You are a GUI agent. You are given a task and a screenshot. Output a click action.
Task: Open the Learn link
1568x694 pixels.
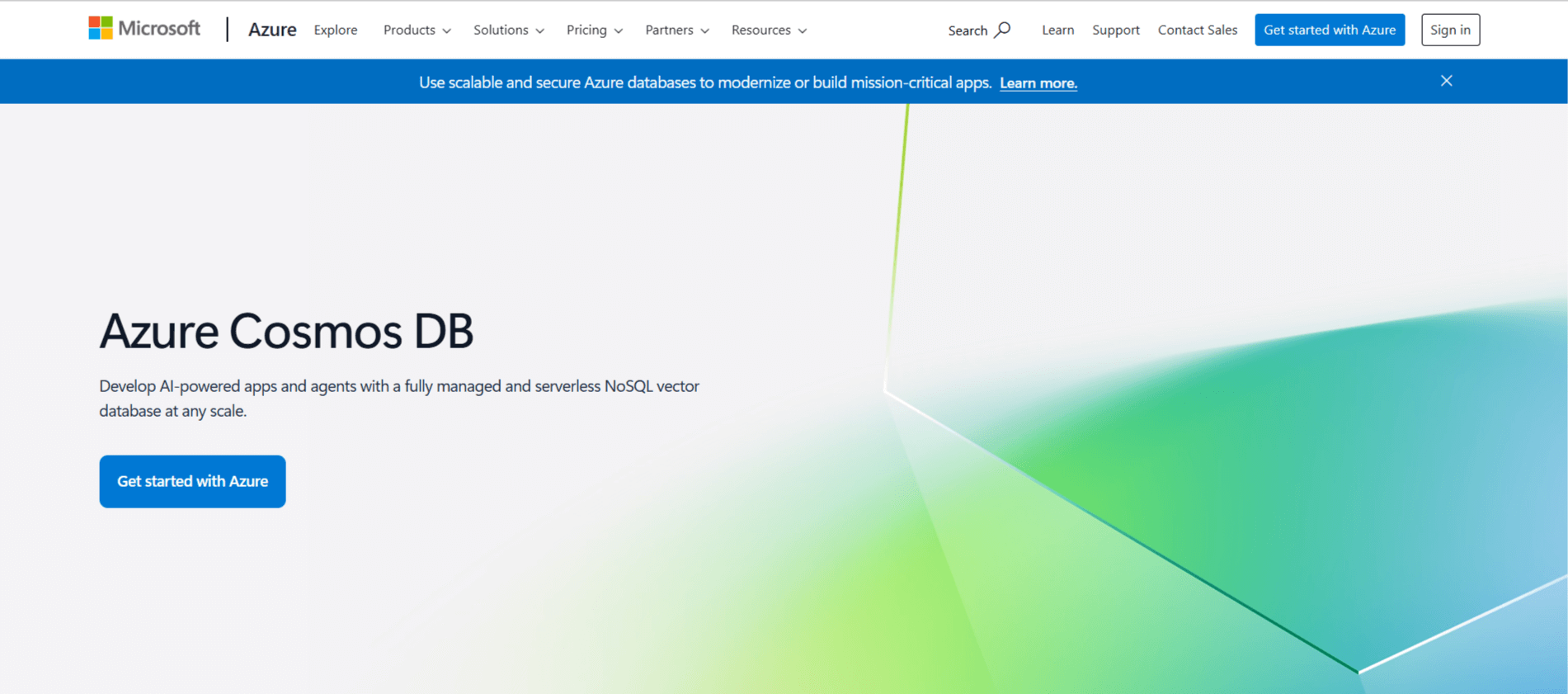[1057, 30]
